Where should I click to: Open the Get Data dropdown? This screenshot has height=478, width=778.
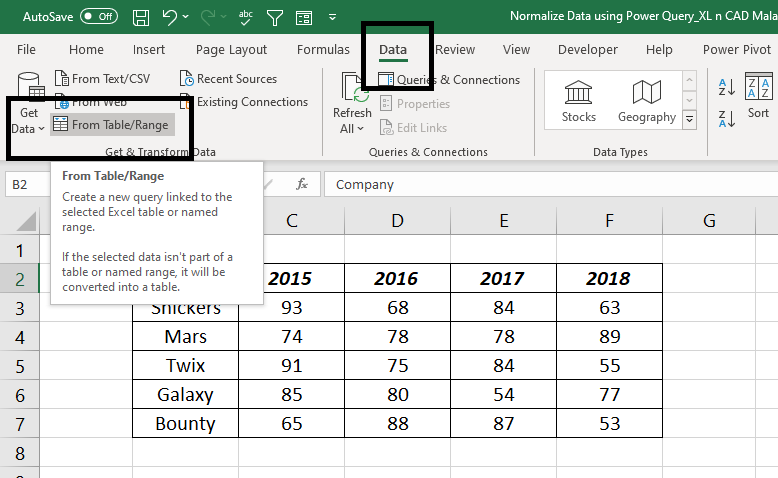coord(28,105)
